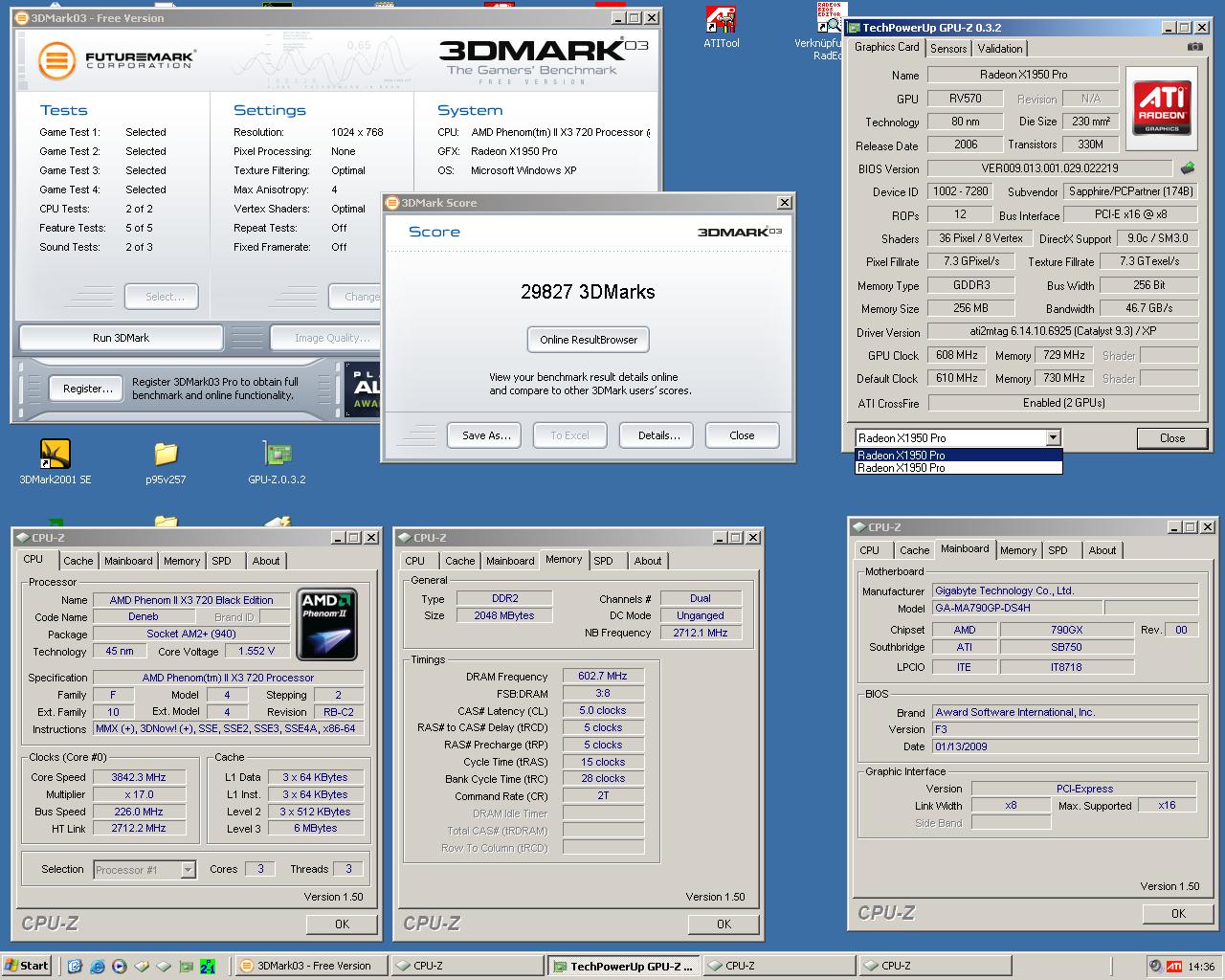Launch Internet Explorer from quick launch
The height and width of the screenshot is (980, 1225).
(x=98, y=966)
